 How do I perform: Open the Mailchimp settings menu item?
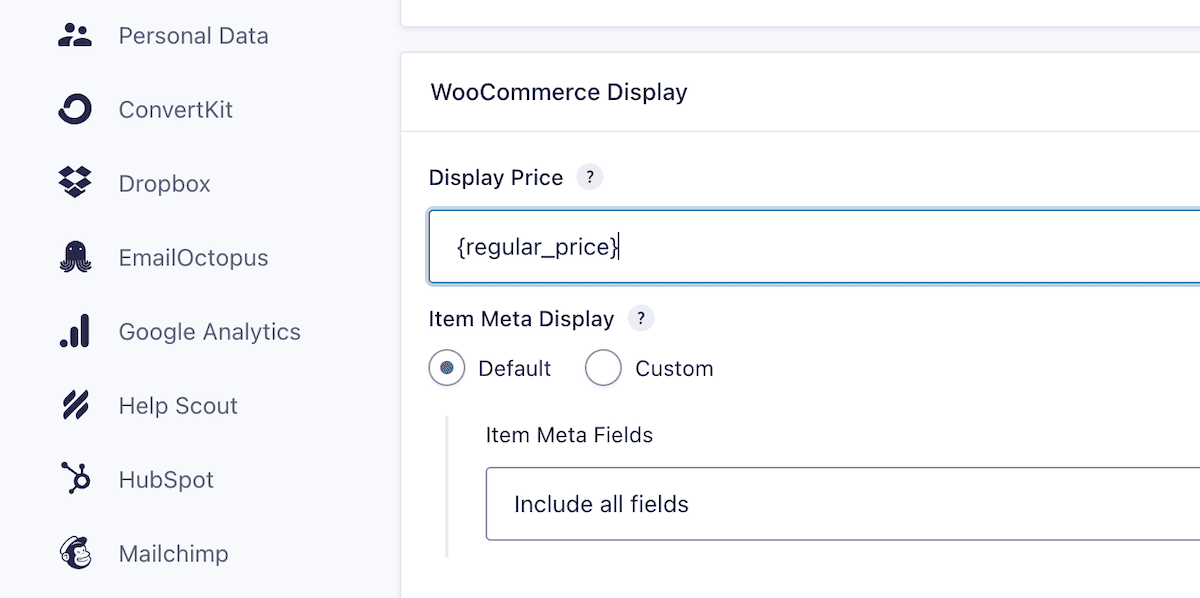coord(173,554)
